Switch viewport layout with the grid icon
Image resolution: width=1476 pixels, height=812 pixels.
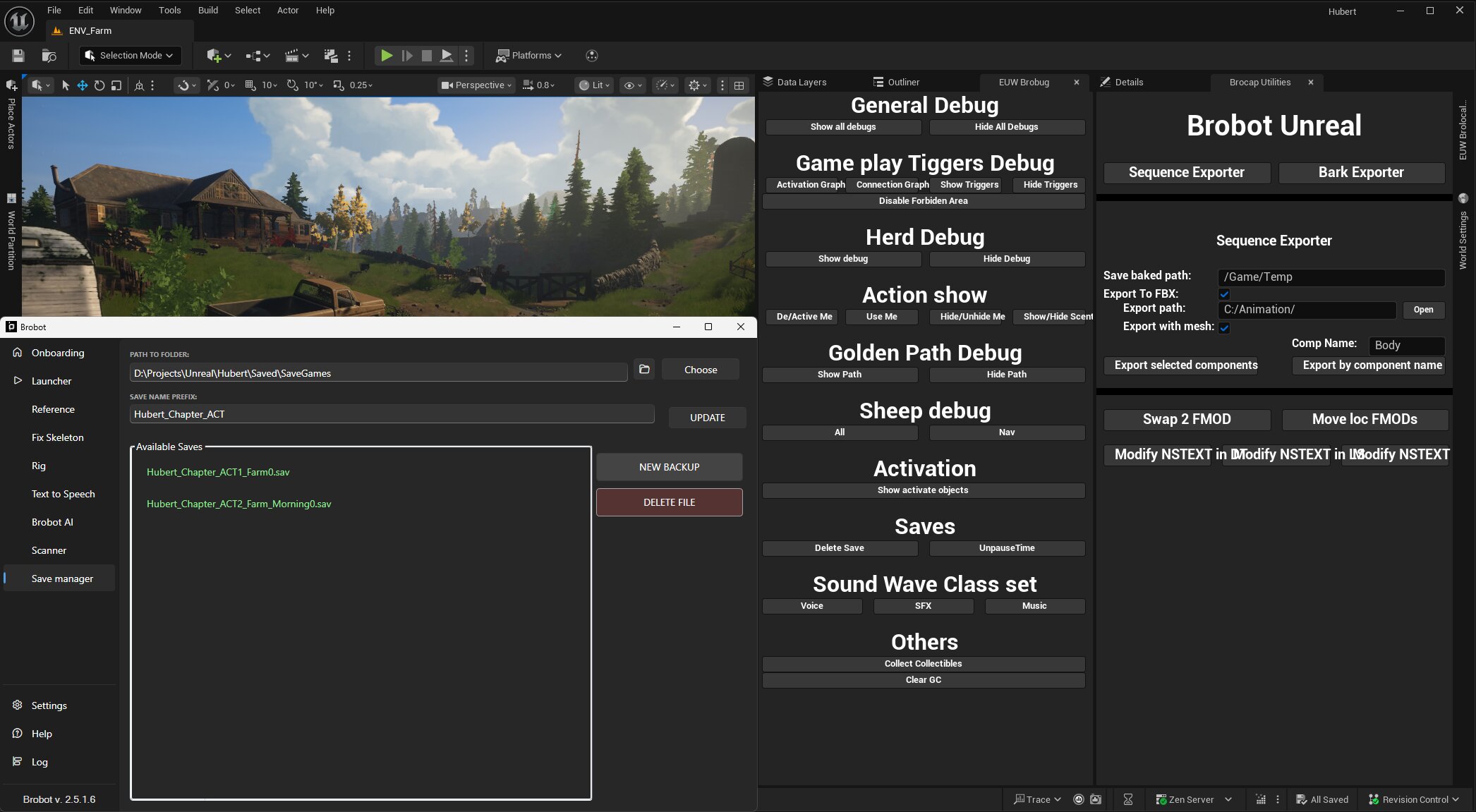click(x=739, y=85)
